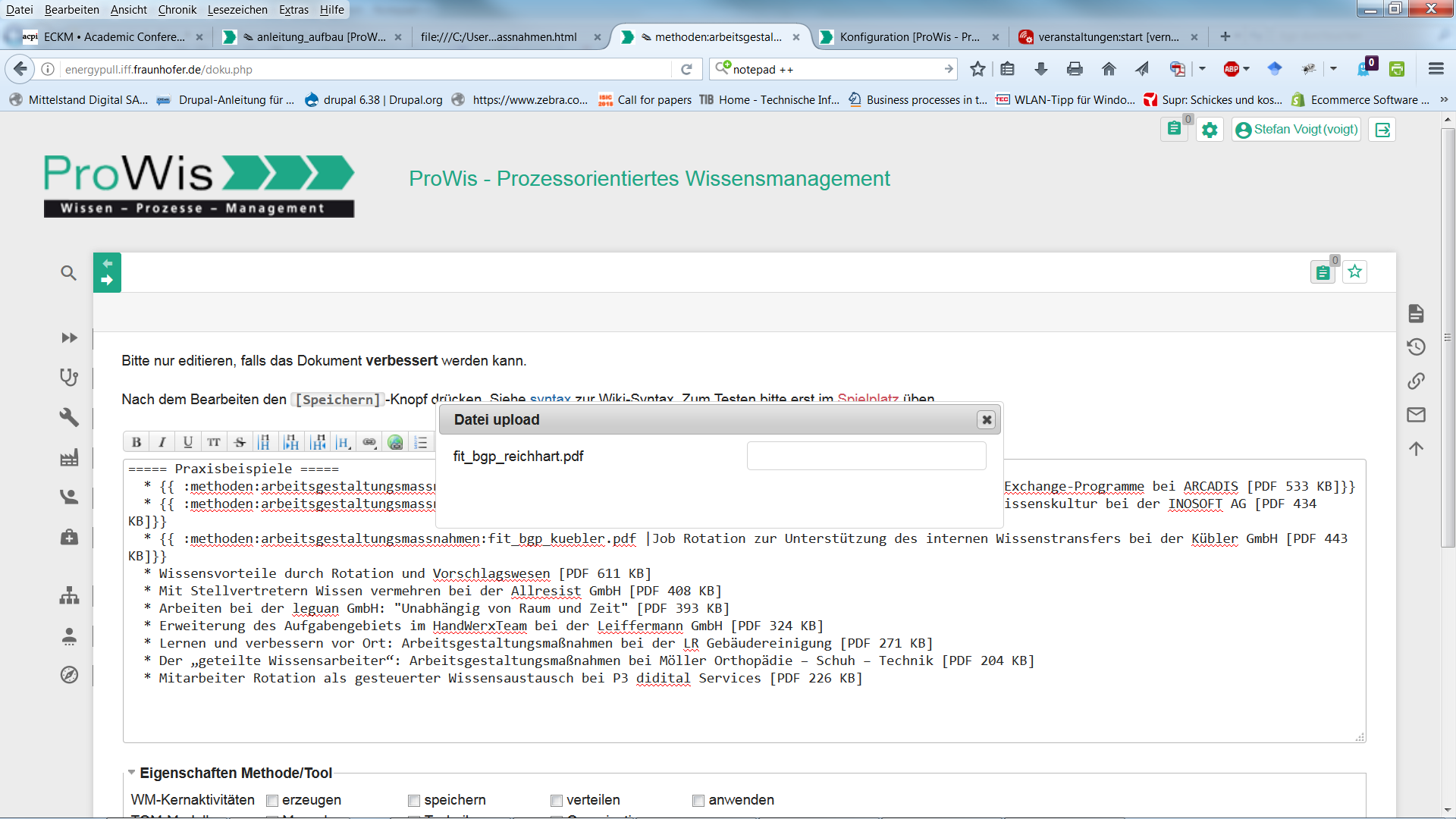The height and width of the screenshot is (819, 1456).
Task: Insert lower-level headline from editor toolbar
Action: tap(291, 442)
